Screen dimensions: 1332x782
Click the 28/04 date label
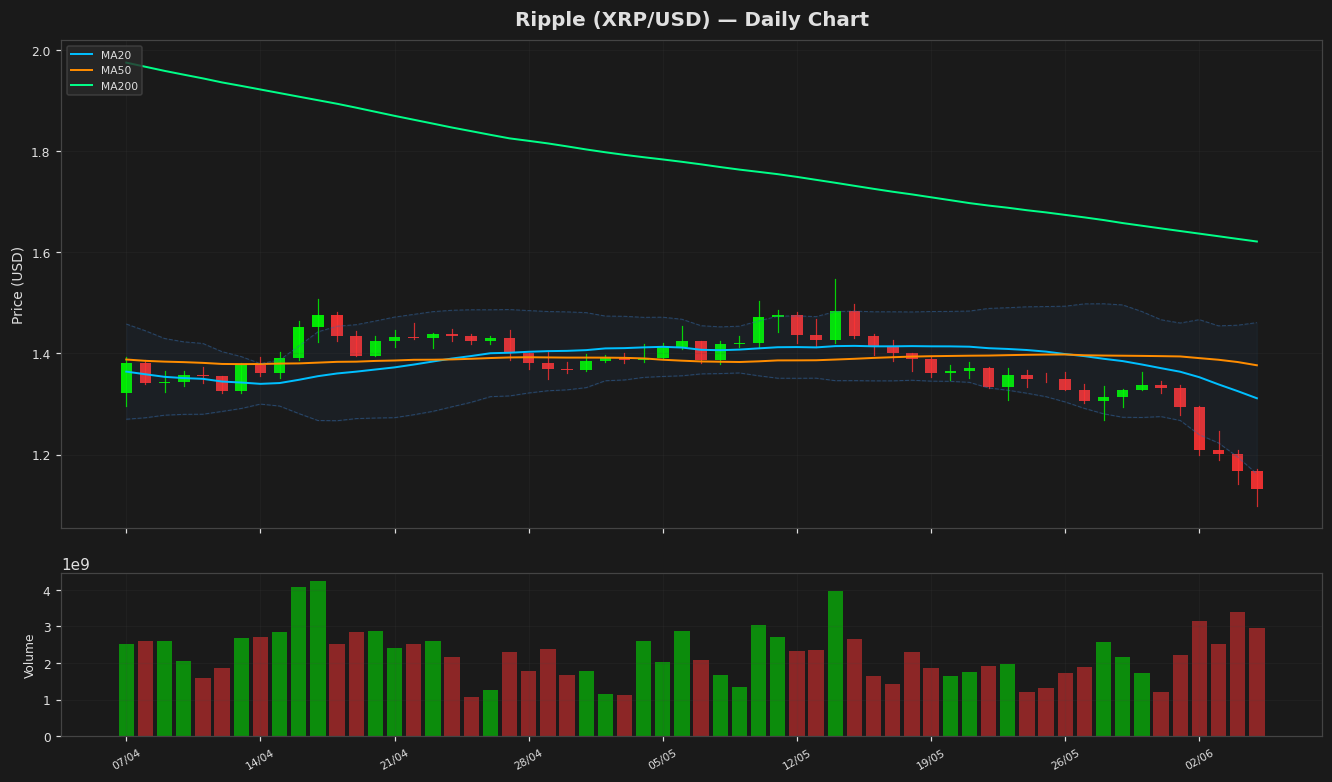coord(528,759)
